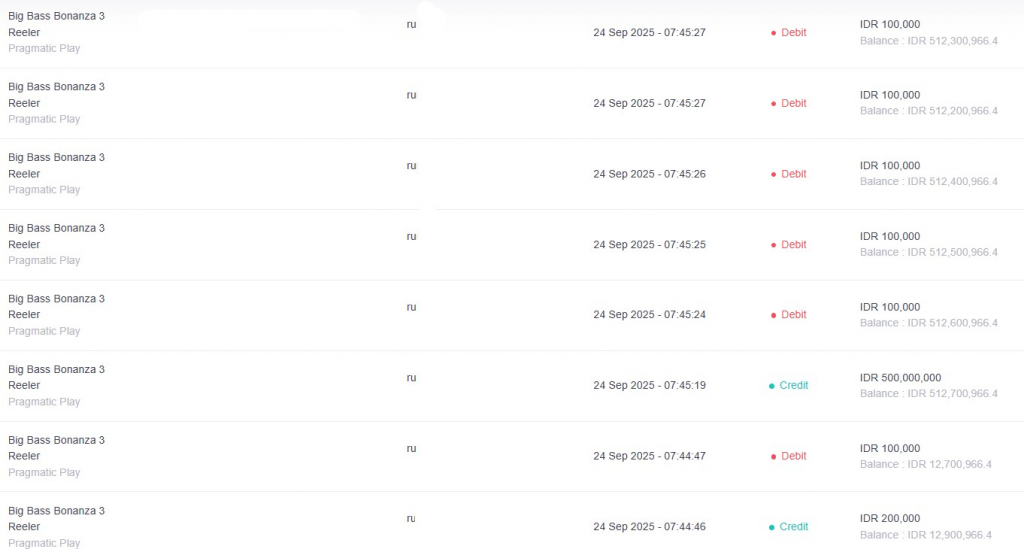This screenshot has width=1024, height=549.
Task: Click the red Debit dot at 07:45:25
Action: click(x=773, y=245)
